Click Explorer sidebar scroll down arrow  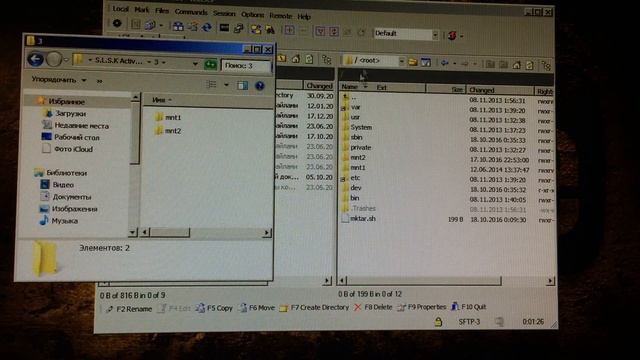click(x=133, y=232)
